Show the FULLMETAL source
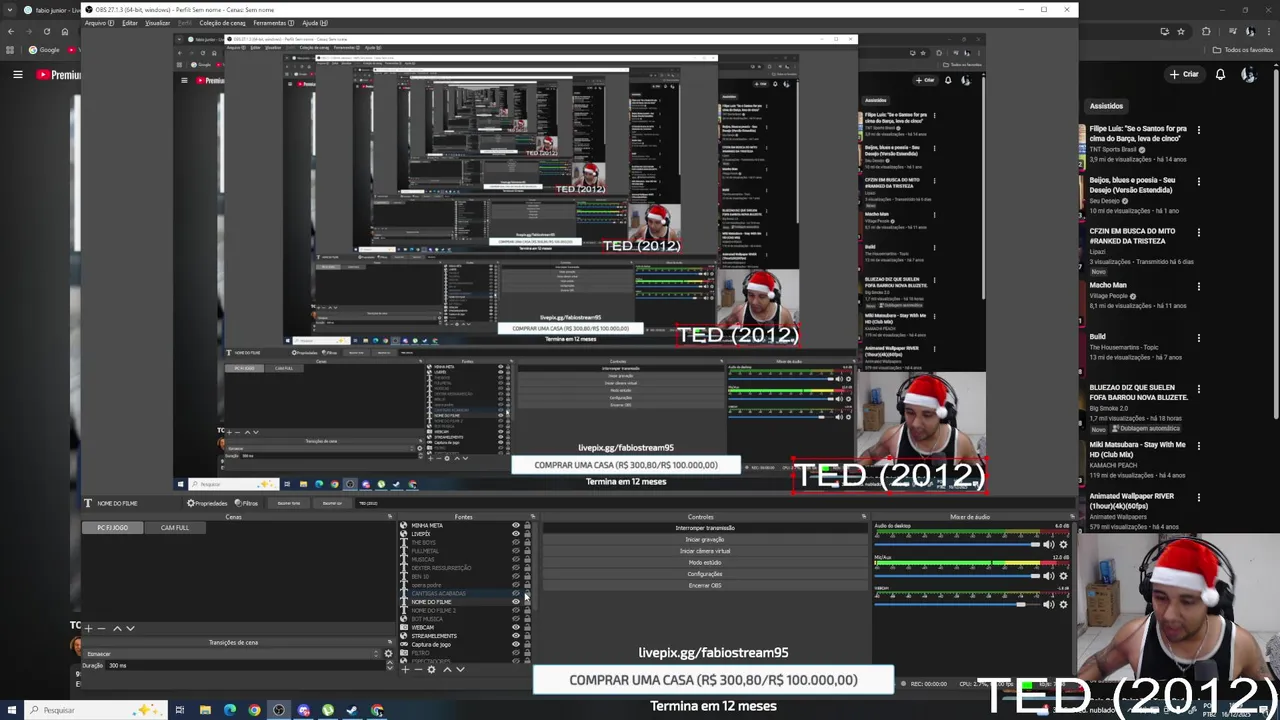The height and width of the screenshot is (720, 1280). point(516,551)
